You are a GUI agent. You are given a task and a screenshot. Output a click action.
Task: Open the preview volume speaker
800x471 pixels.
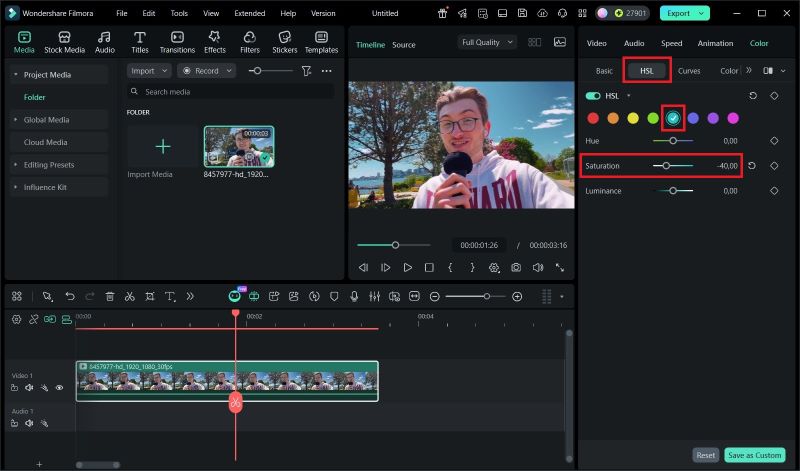(x=538, y=267)
